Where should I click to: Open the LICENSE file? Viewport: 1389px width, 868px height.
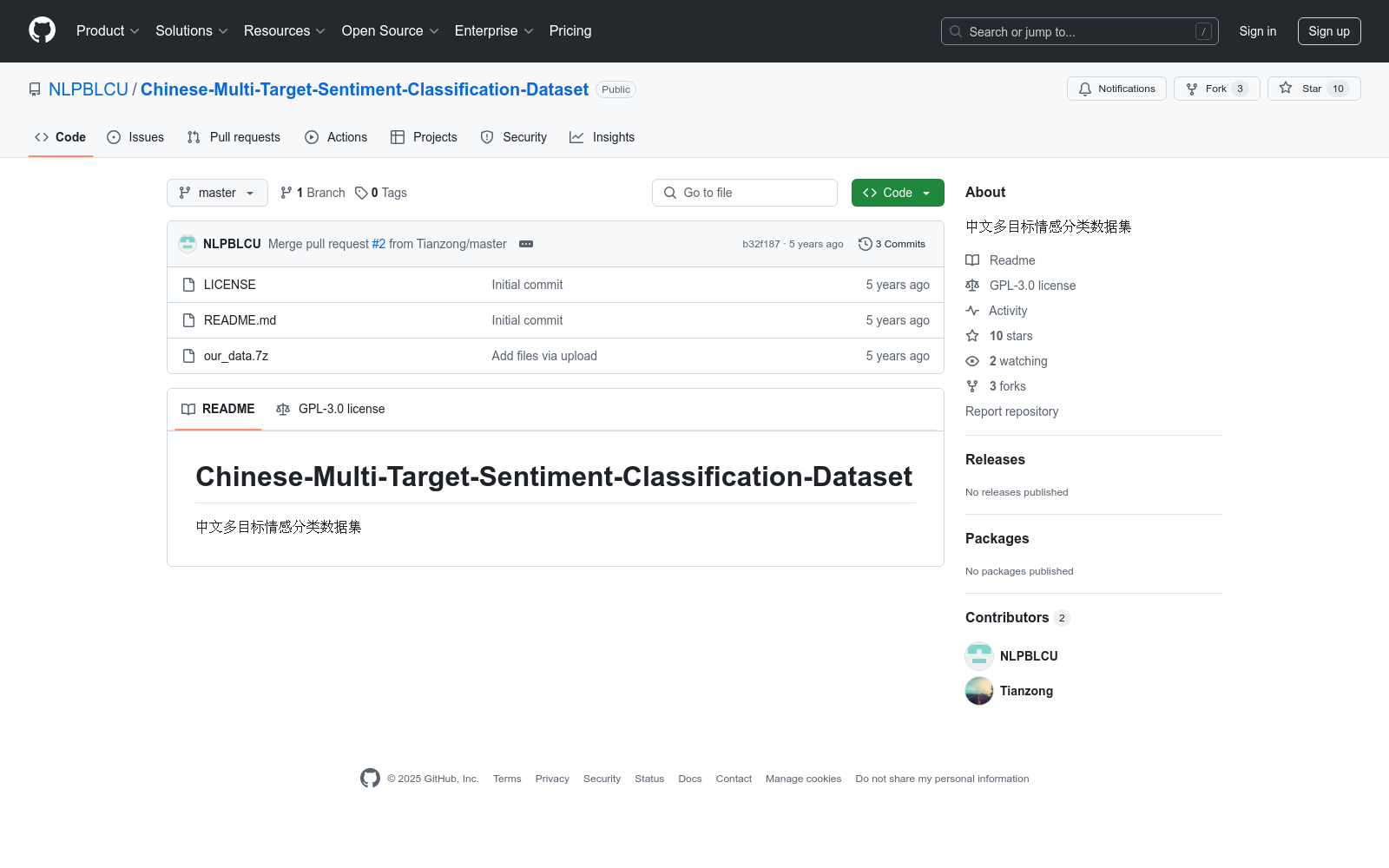point(230,285)
